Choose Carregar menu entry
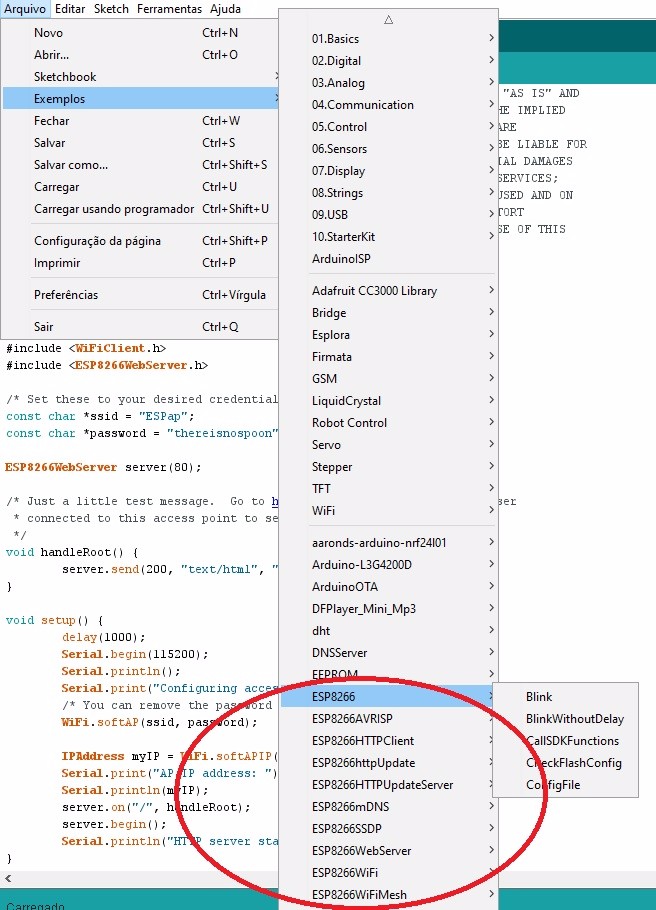The height and width of the screenshot is (910, 656). coord(140,187)
